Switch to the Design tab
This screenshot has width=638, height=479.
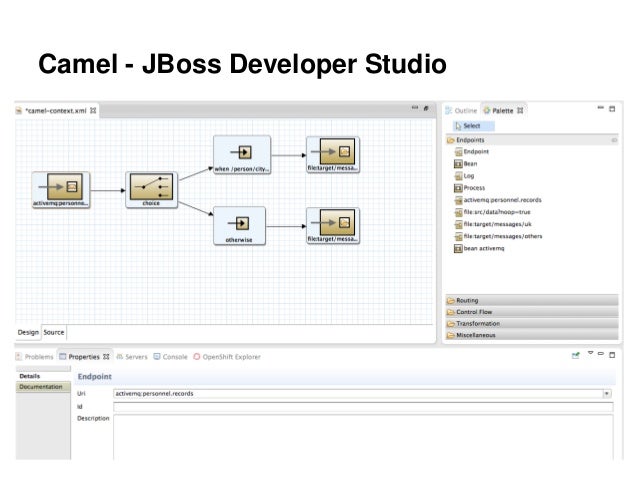pos(28,332)
